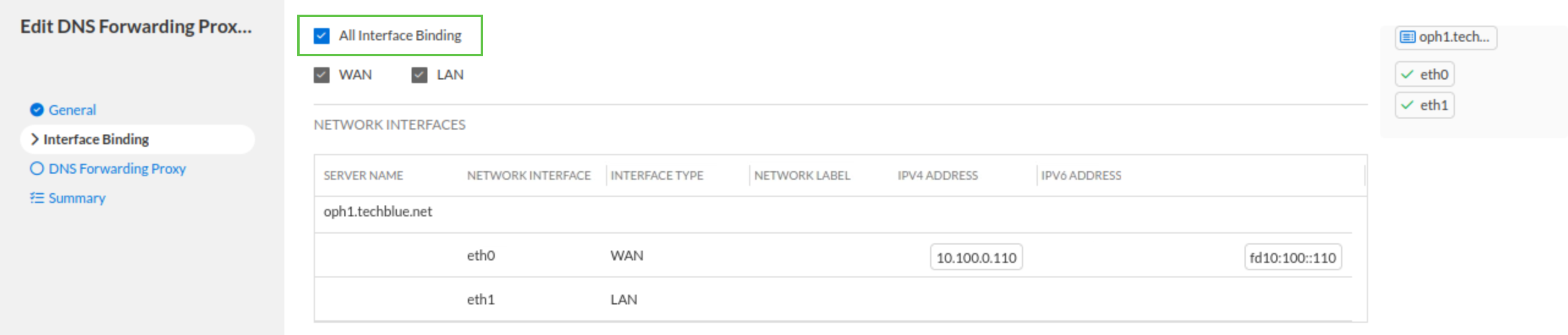The height and width of the screenshot is (335, 1568).
Task: Click the DNS Forwarding Proxy circle icon
Action: pos(37,169)
